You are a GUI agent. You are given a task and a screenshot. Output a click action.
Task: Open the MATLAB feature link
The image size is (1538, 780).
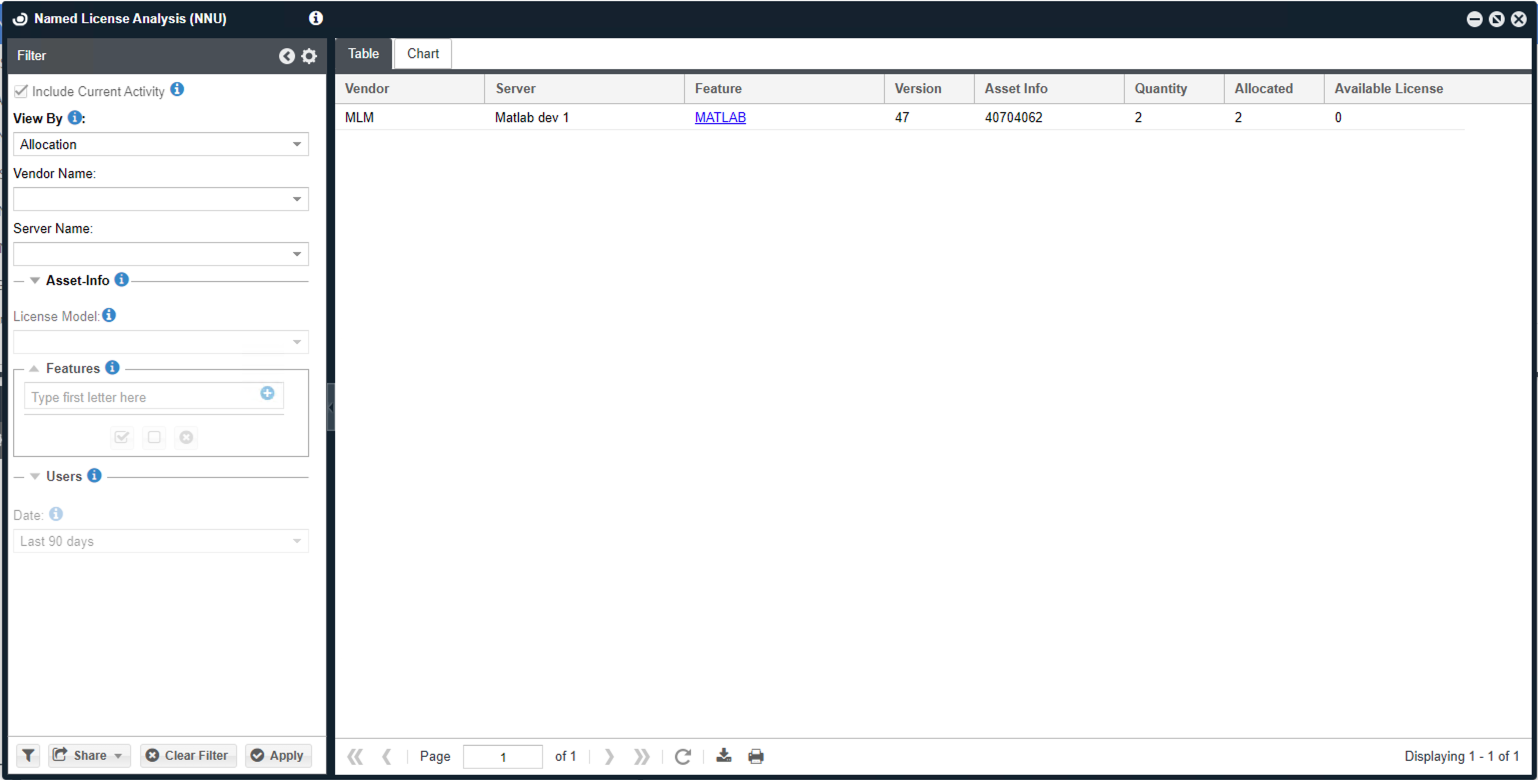click(x=720, y=117)
